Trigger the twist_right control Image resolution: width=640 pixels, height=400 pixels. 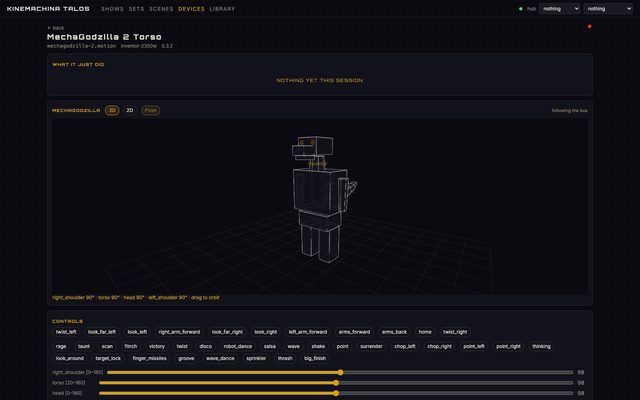pos(455,332)
